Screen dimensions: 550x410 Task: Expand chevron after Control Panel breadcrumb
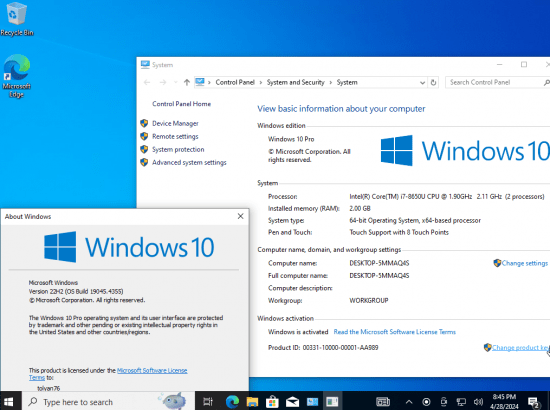pos(261,82)
